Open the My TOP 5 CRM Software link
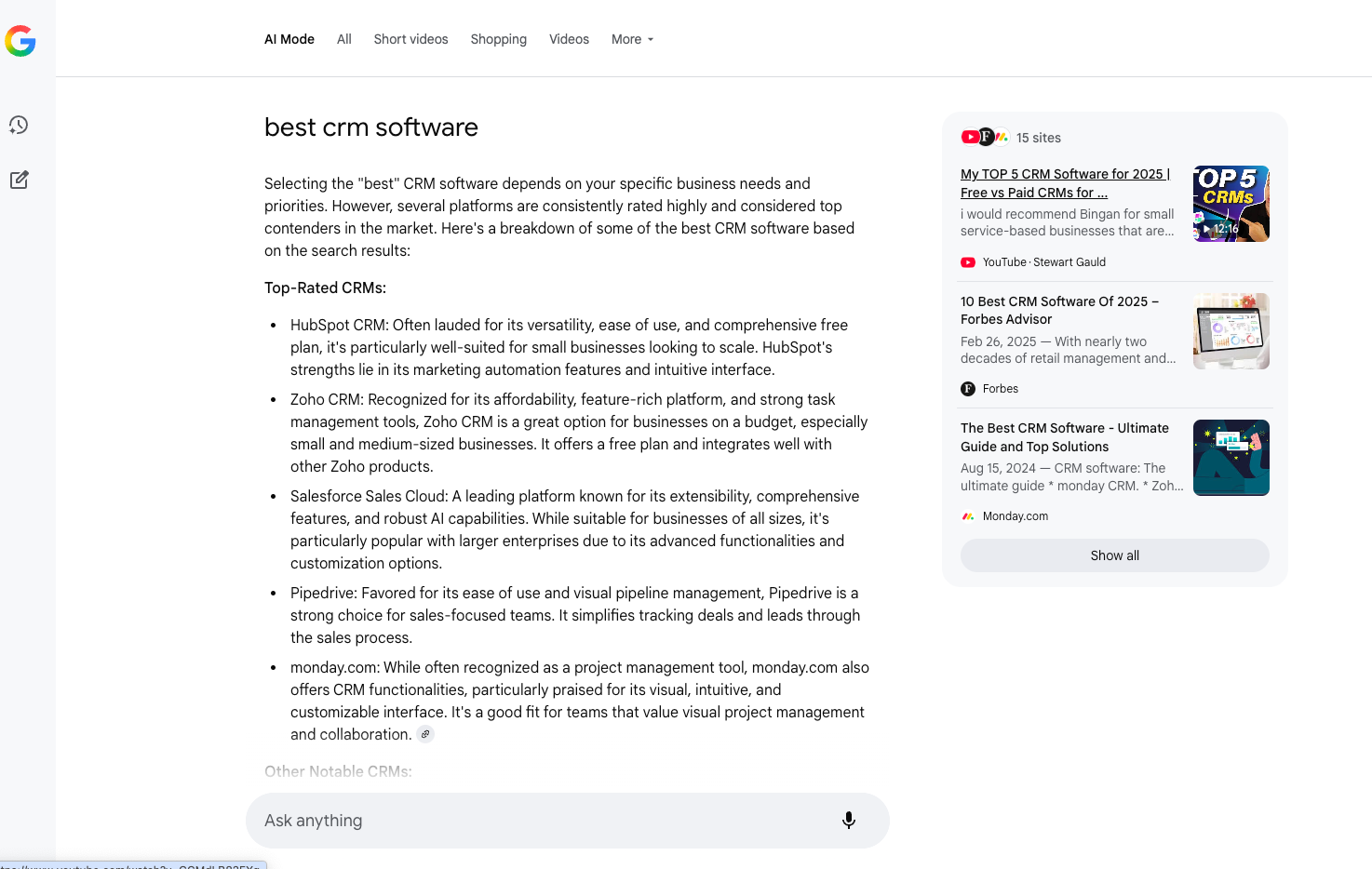 (x=1064, y=182)
